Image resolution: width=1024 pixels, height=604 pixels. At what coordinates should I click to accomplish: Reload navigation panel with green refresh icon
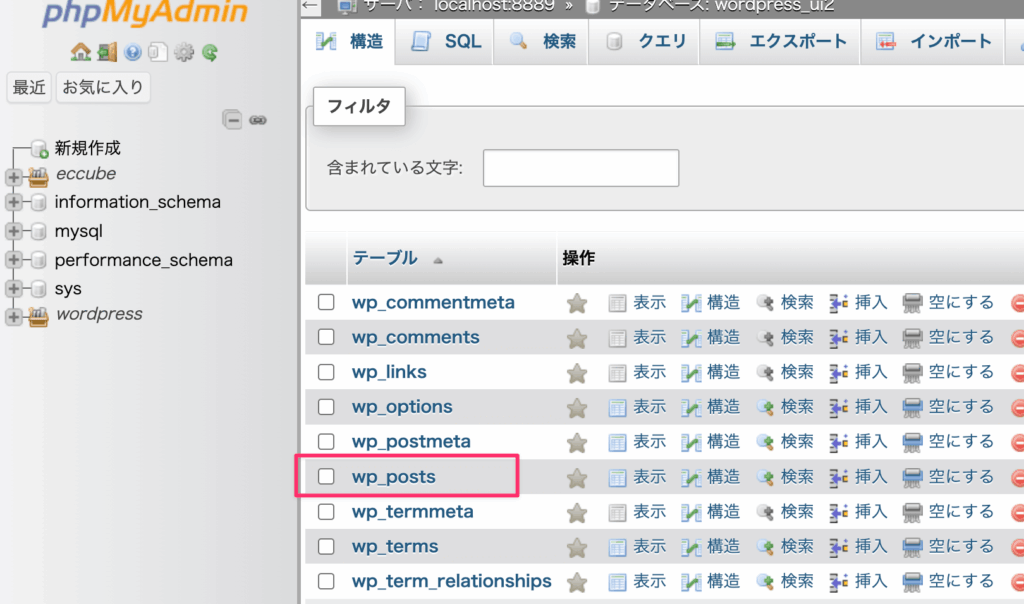210,52
